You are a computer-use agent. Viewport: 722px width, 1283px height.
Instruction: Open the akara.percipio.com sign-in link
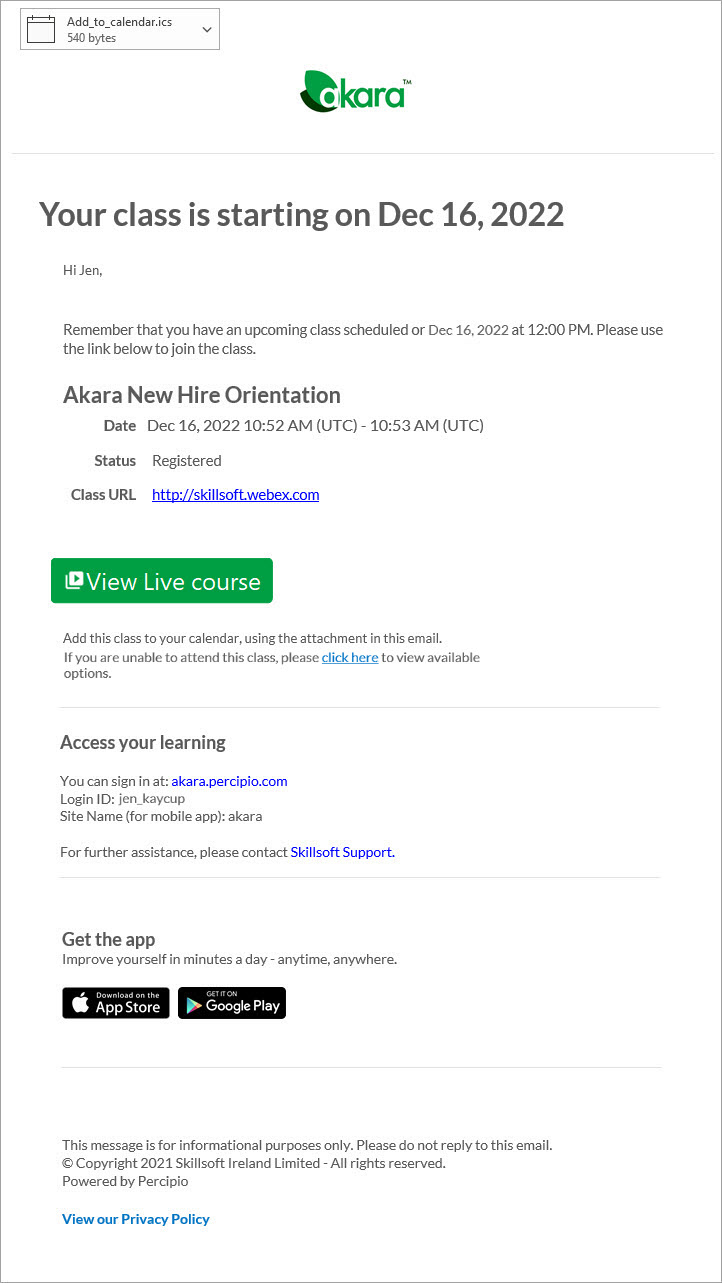pos(229,781)
